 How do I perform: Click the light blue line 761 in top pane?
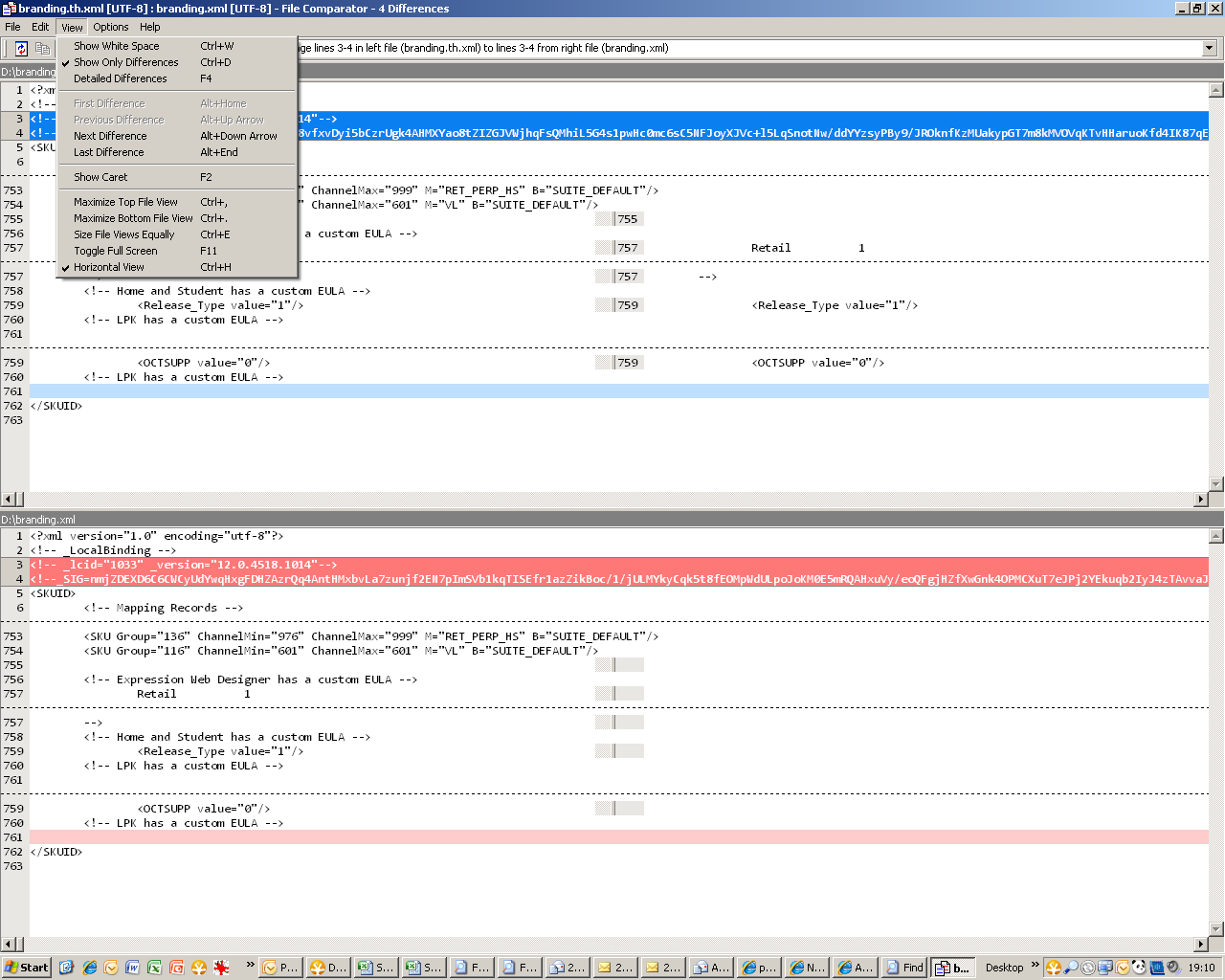click(618, 391)
